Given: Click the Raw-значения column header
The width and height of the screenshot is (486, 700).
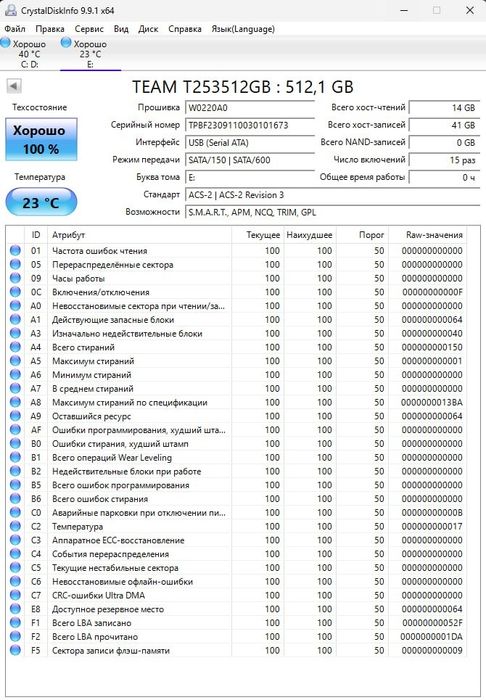Looking at the screenshot, I should point(428,235).
